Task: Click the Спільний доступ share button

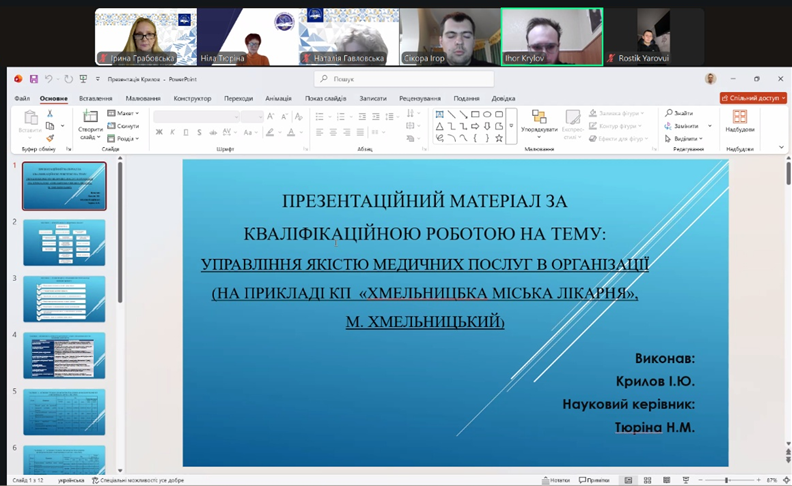Action: (752, 98)
